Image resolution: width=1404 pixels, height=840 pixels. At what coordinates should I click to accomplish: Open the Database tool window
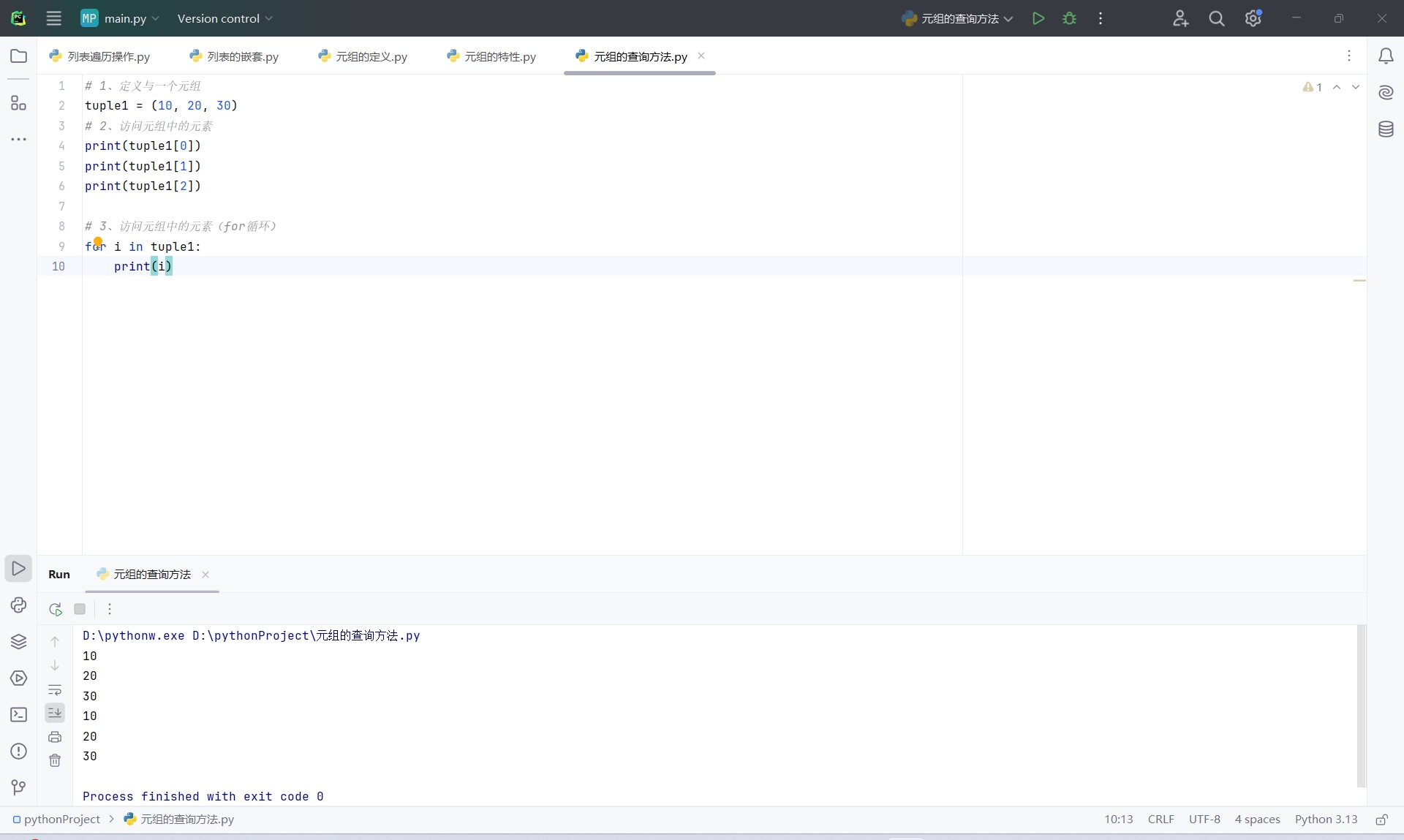pyautogui.click(x=1385, y=129)
